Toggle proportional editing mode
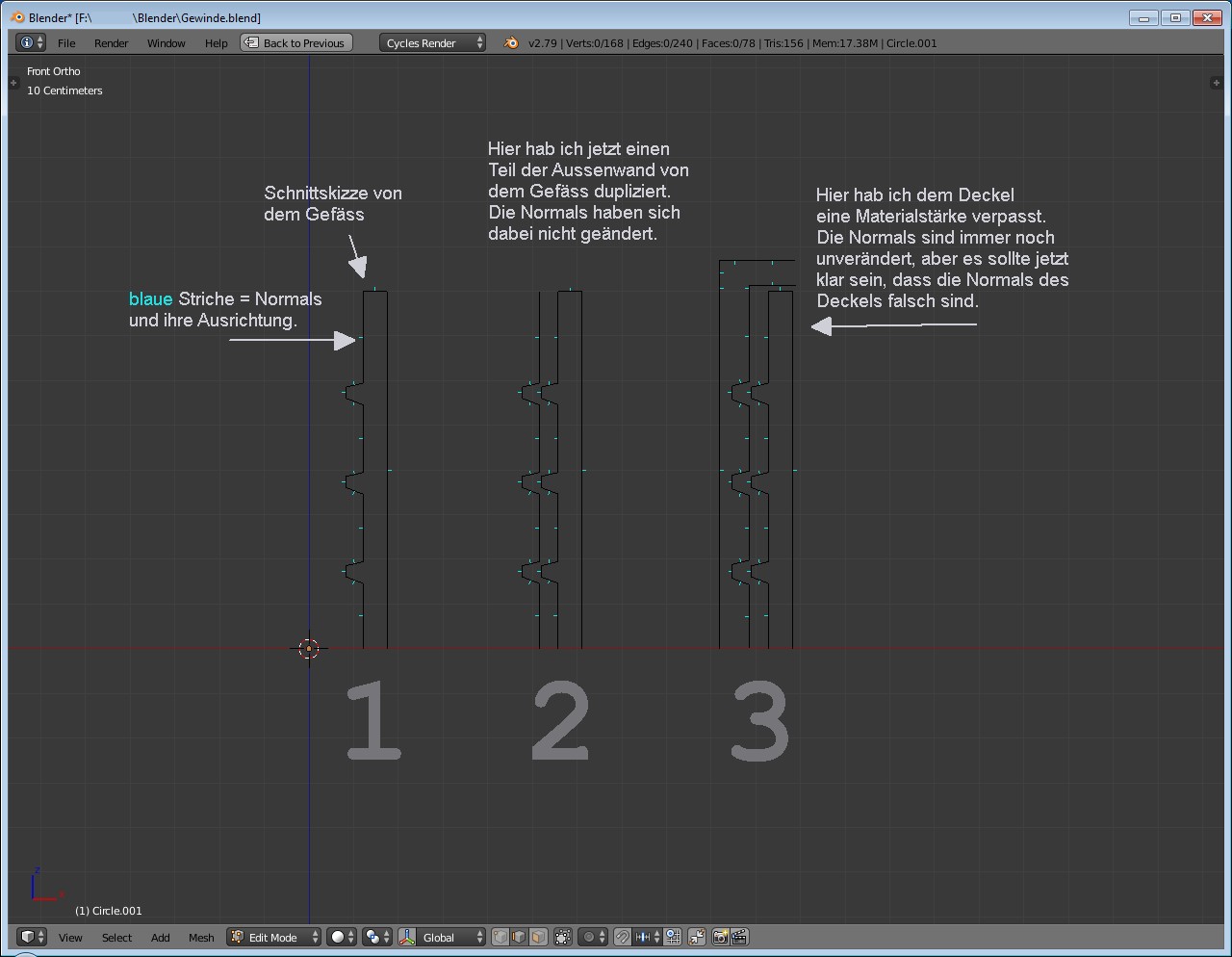Image resolution: width=1232 pixels, height=957 pixels. pyautogui.click(x=592, y=937)
